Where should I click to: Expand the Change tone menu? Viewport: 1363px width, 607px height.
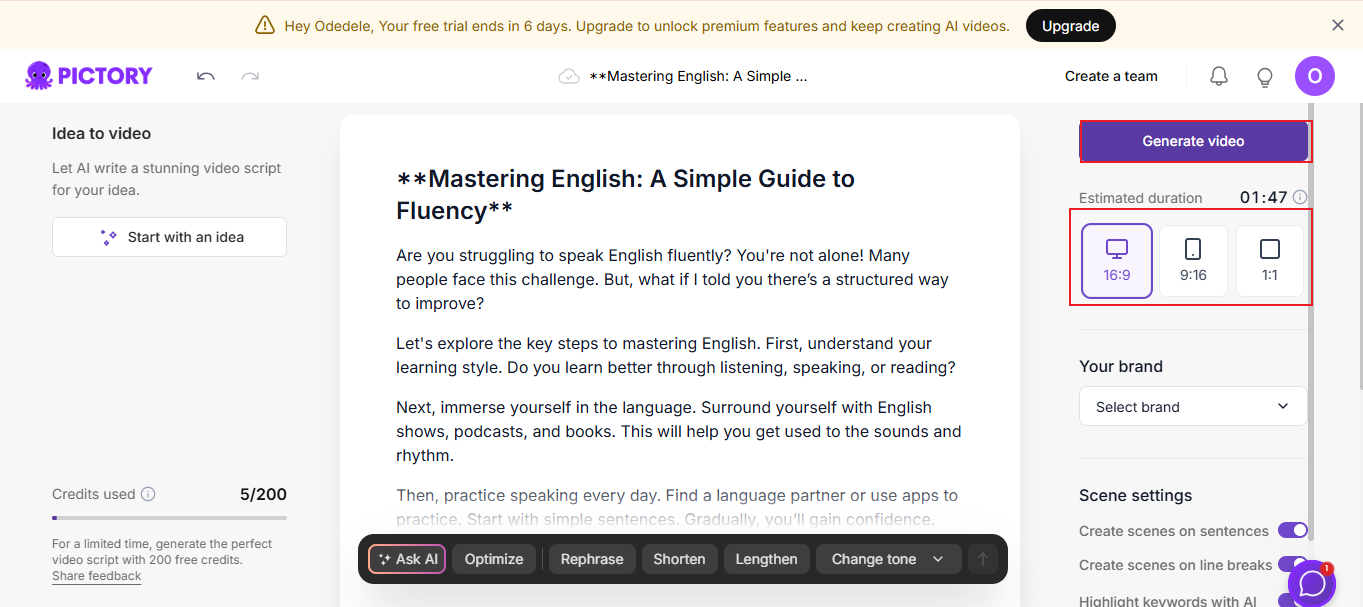[888, 559]
